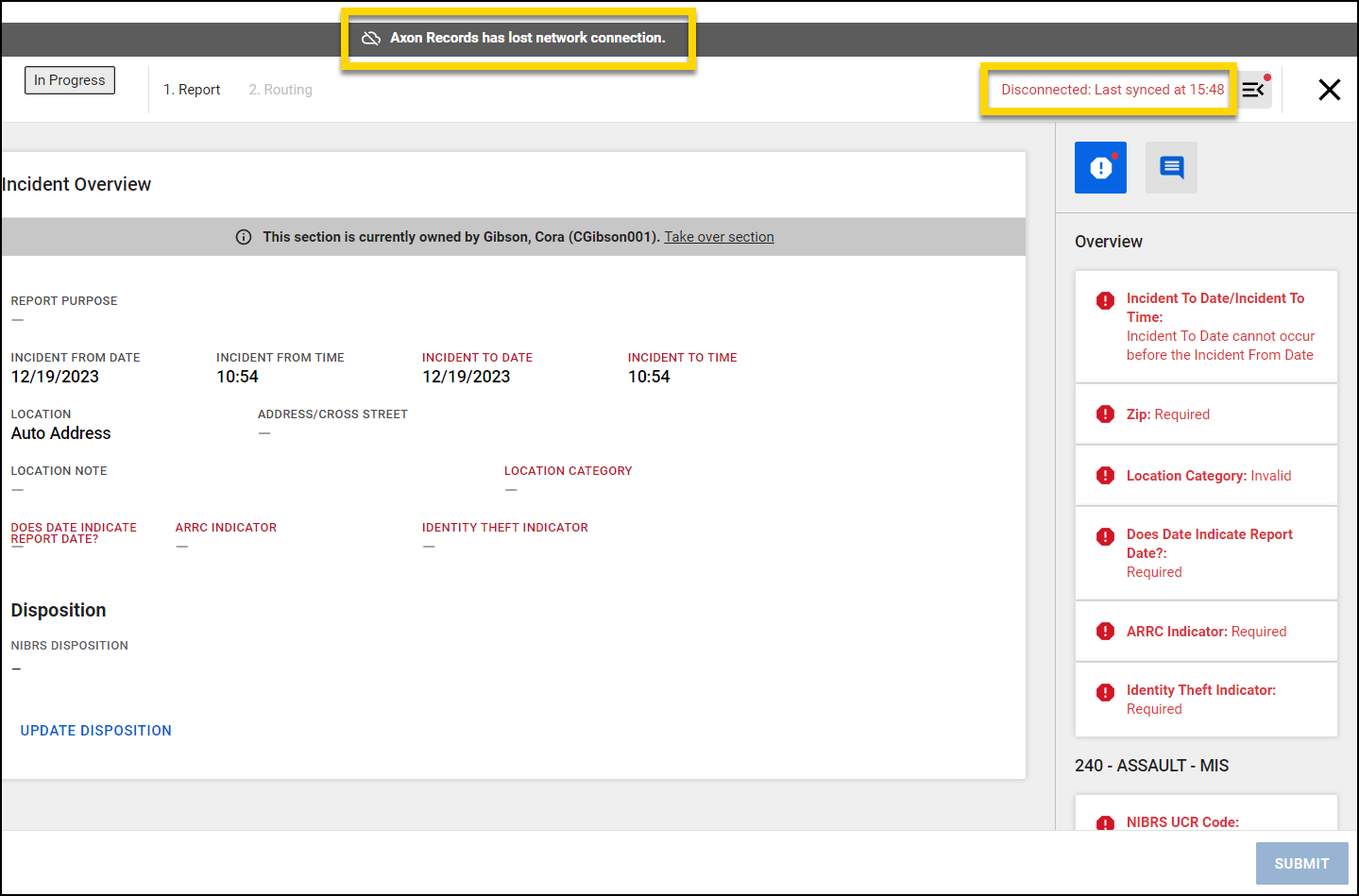
Task: Click the error icon beside Zip Required
Action: click(x=1105, y=414)
